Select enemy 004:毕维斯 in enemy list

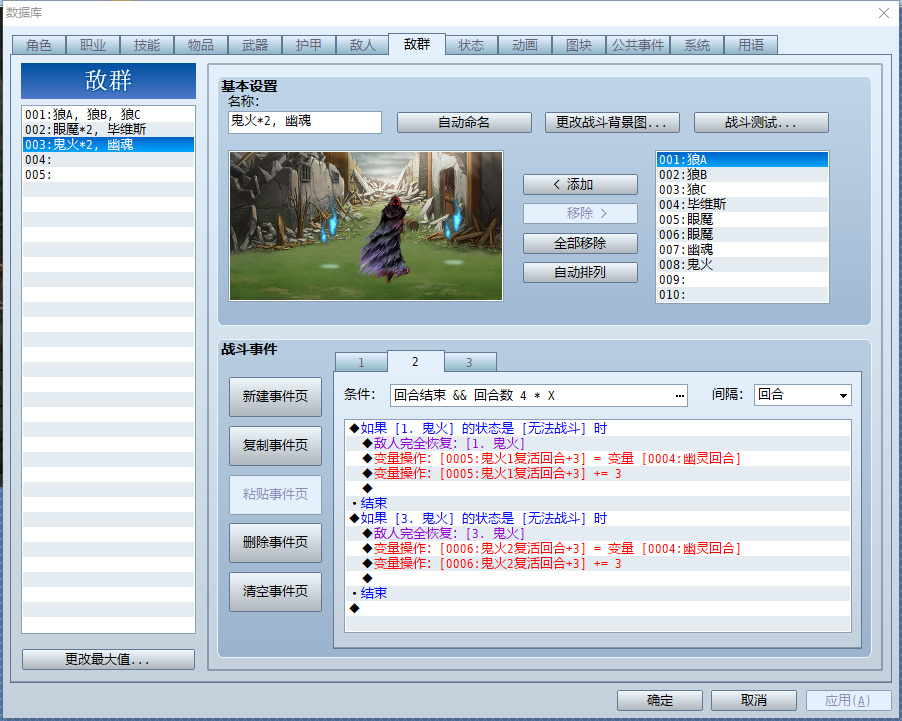pos(742,204)
